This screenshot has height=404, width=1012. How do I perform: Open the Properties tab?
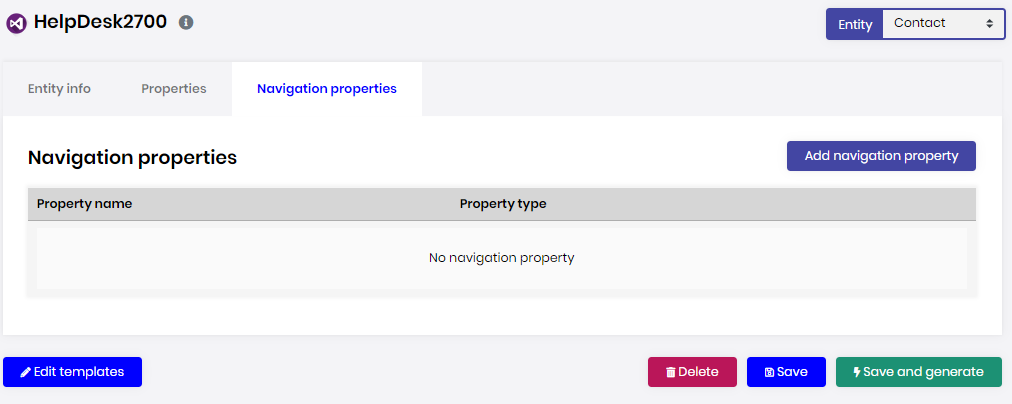point(174,89)
